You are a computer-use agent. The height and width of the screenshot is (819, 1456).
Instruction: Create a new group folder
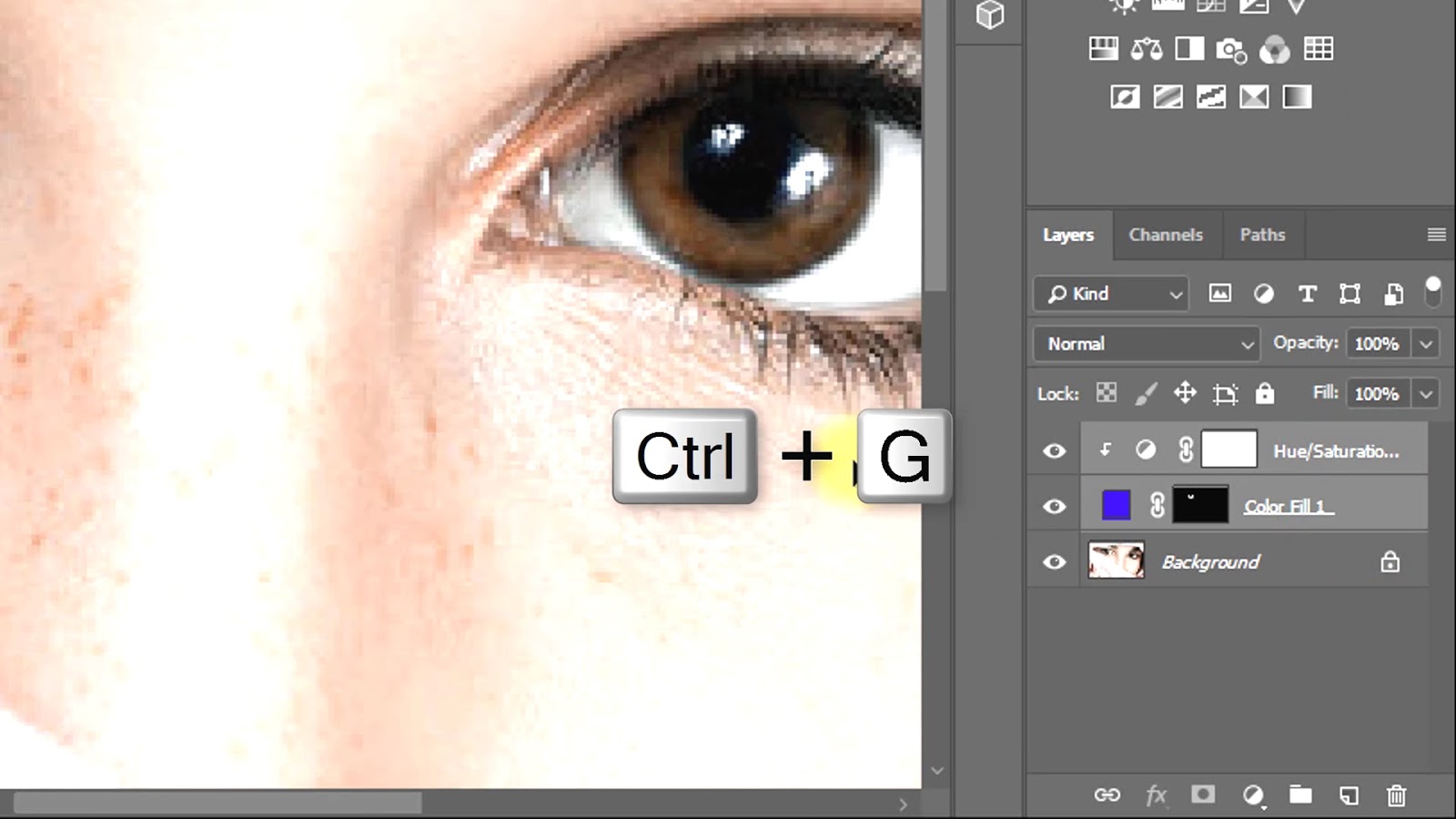pyautogui.click(x=1302, y=794)
